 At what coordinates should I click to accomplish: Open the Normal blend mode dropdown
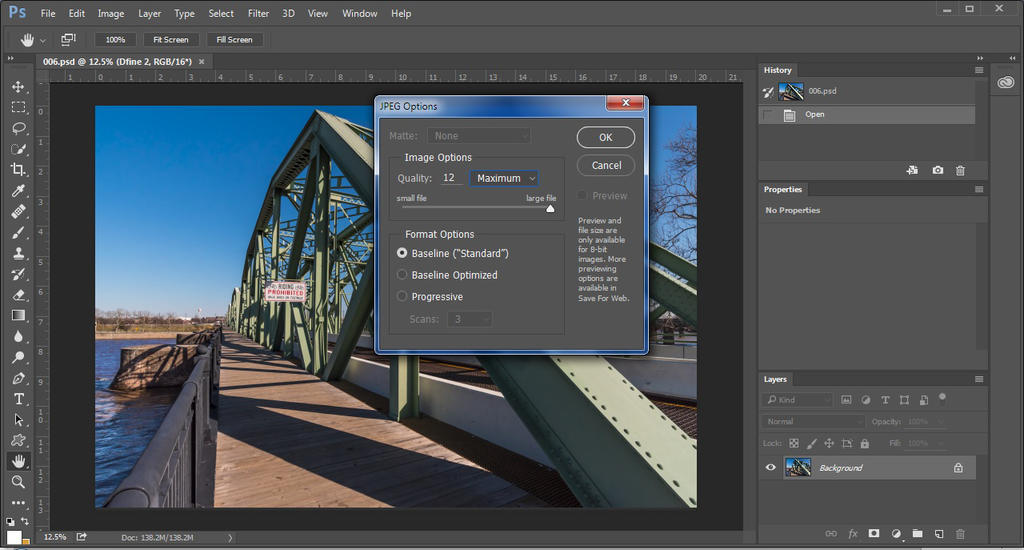[x=811, y=422]
